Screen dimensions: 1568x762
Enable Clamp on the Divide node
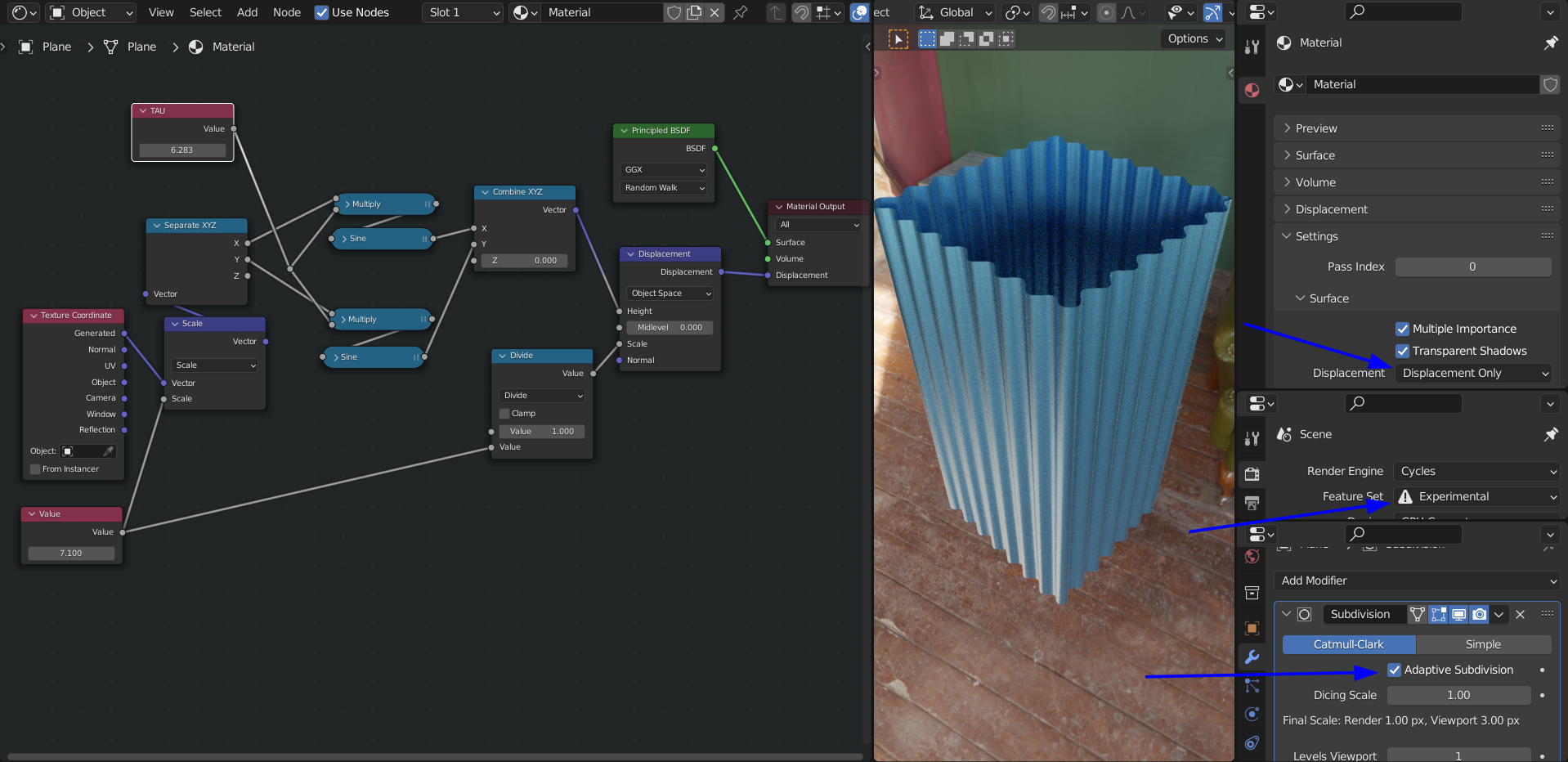[504, 413]
